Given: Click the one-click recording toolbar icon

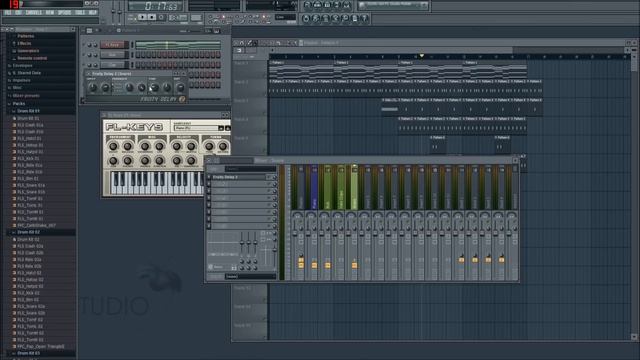Looking at the screenshot, I should 345,18.
